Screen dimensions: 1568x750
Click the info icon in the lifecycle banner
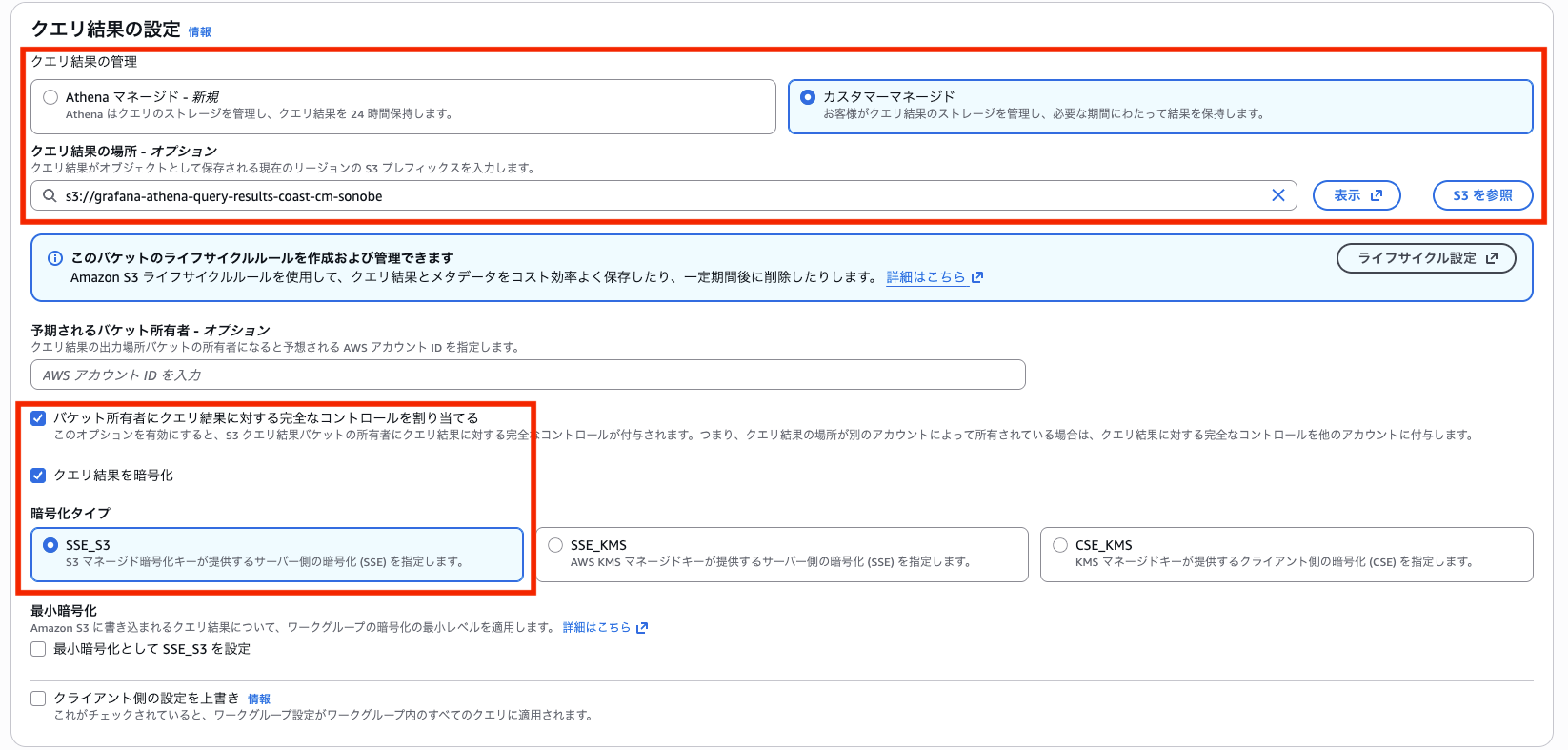click(x=55, y=258)
